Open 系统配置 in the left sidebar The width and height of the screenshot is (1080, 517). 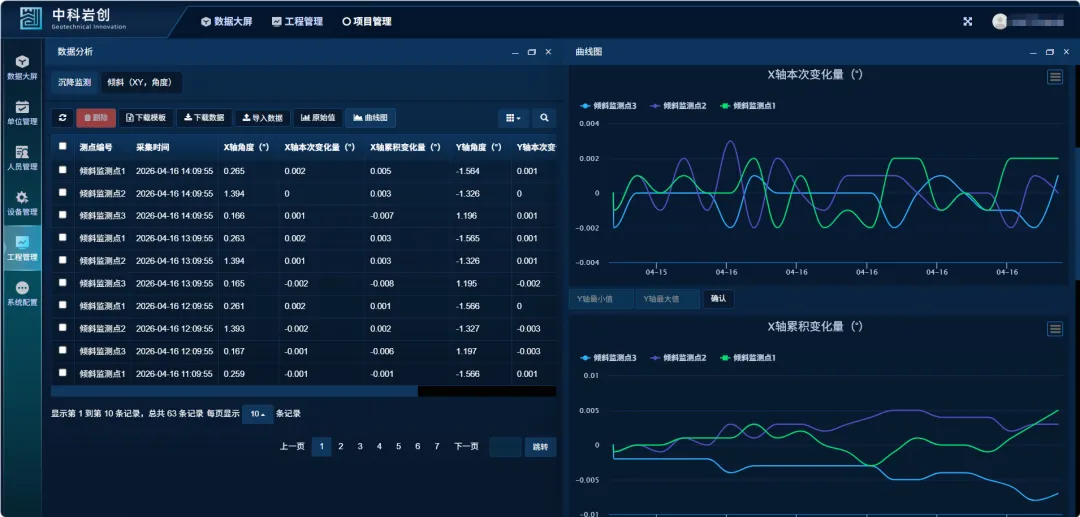(x=22, y=293)
